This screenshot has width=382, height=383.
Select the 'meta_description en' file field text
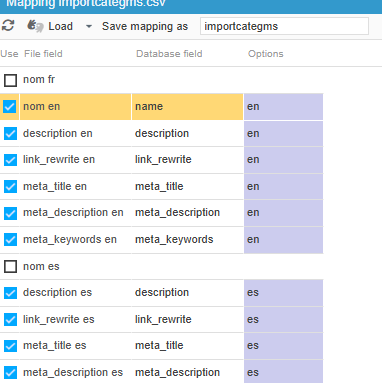pos(73,213)
